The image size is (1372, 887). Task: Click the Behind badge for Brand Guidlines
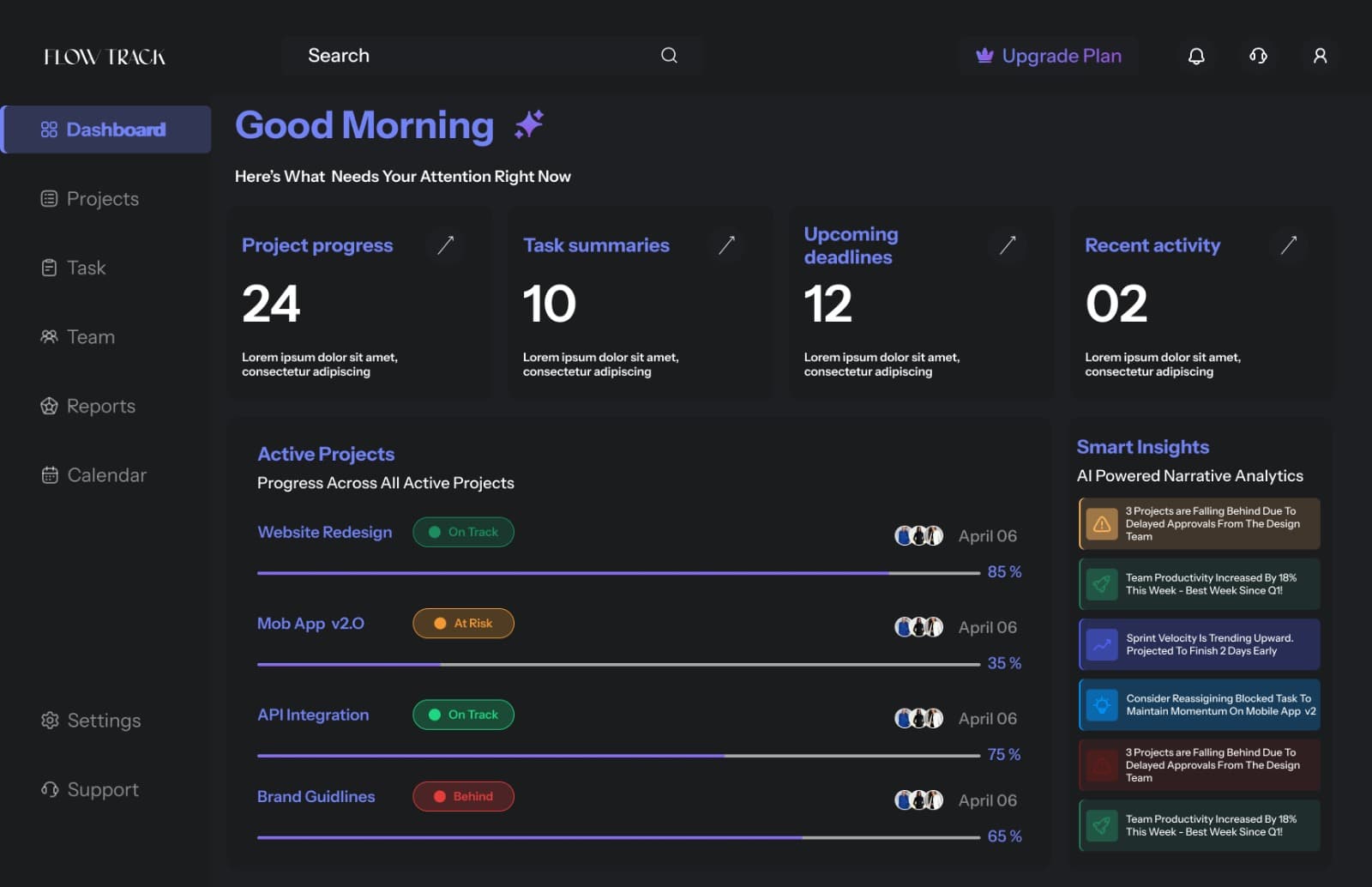(x=463, y=796)
